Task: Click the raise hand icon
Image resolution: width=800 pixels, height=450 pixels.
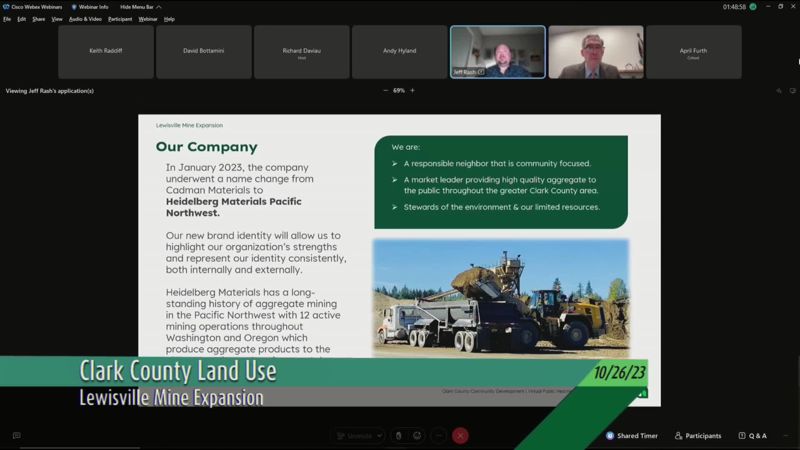Action: (x=398, y=436)
